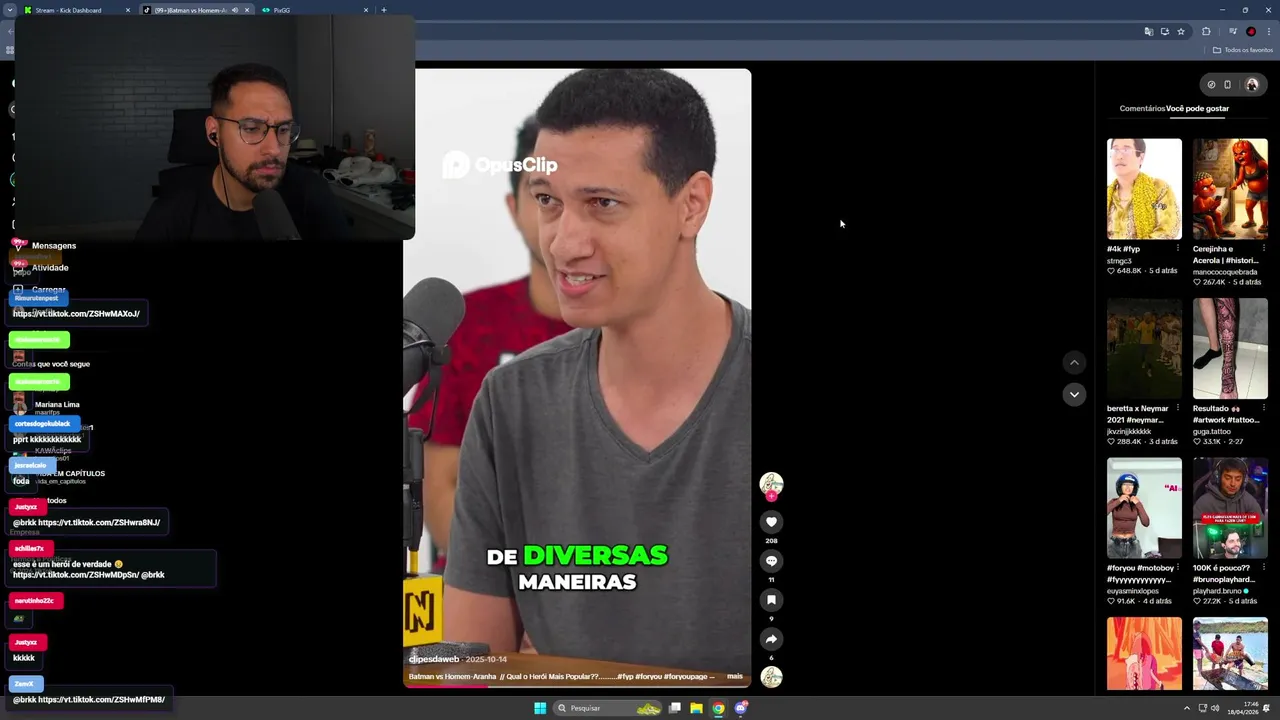1280x720 pixels.
Task: Open the motoboy helmet video thumbnail
Action: [x=1144, y=508]
